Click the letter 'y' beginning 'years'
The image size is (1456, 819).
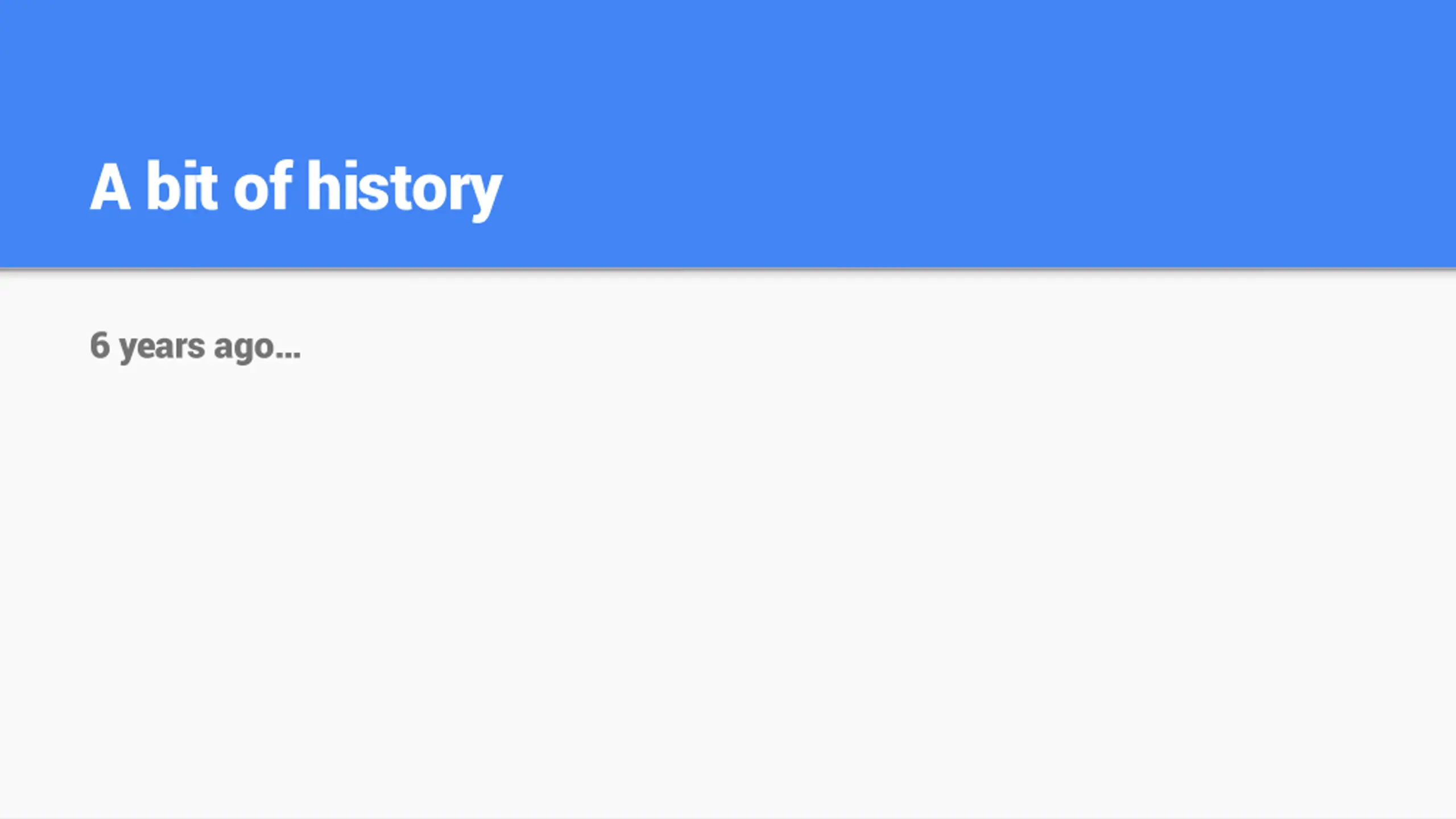tap(129, 351)
